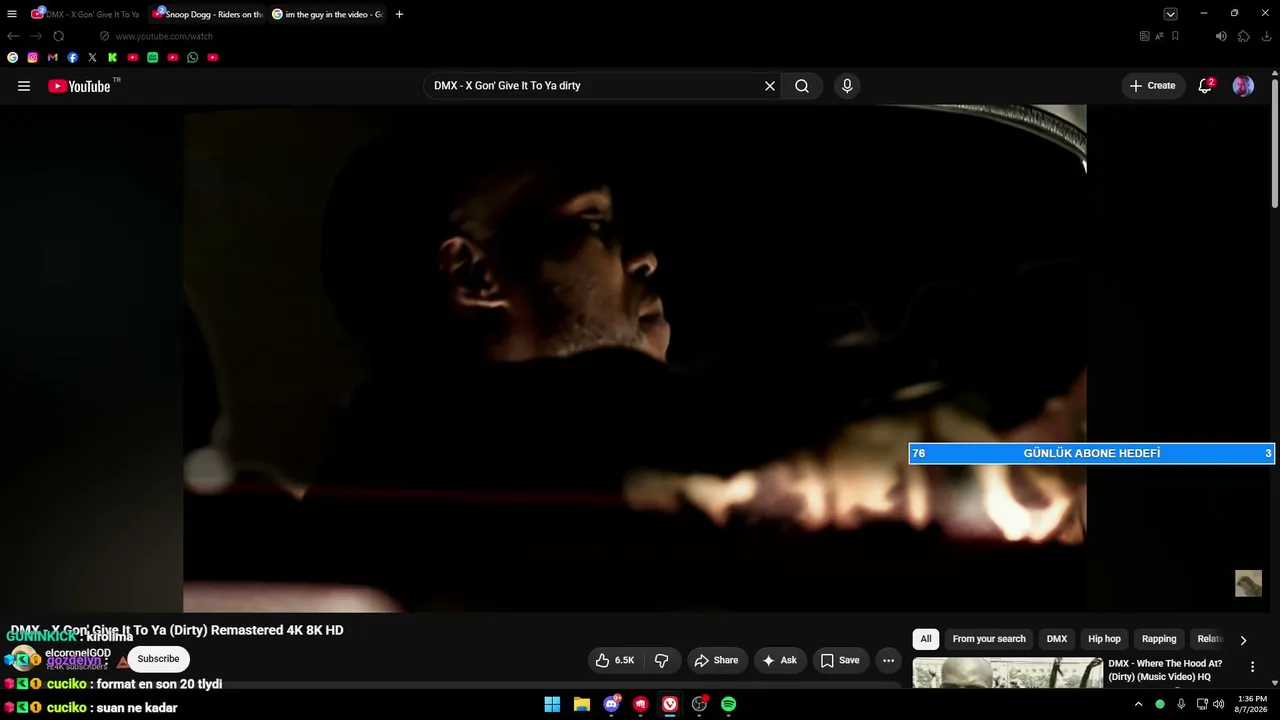Image resolution: width=1280 pixels, height=720 pixels.
Task: Open the X (Twitter) bookmark
Action: (92, 58)
